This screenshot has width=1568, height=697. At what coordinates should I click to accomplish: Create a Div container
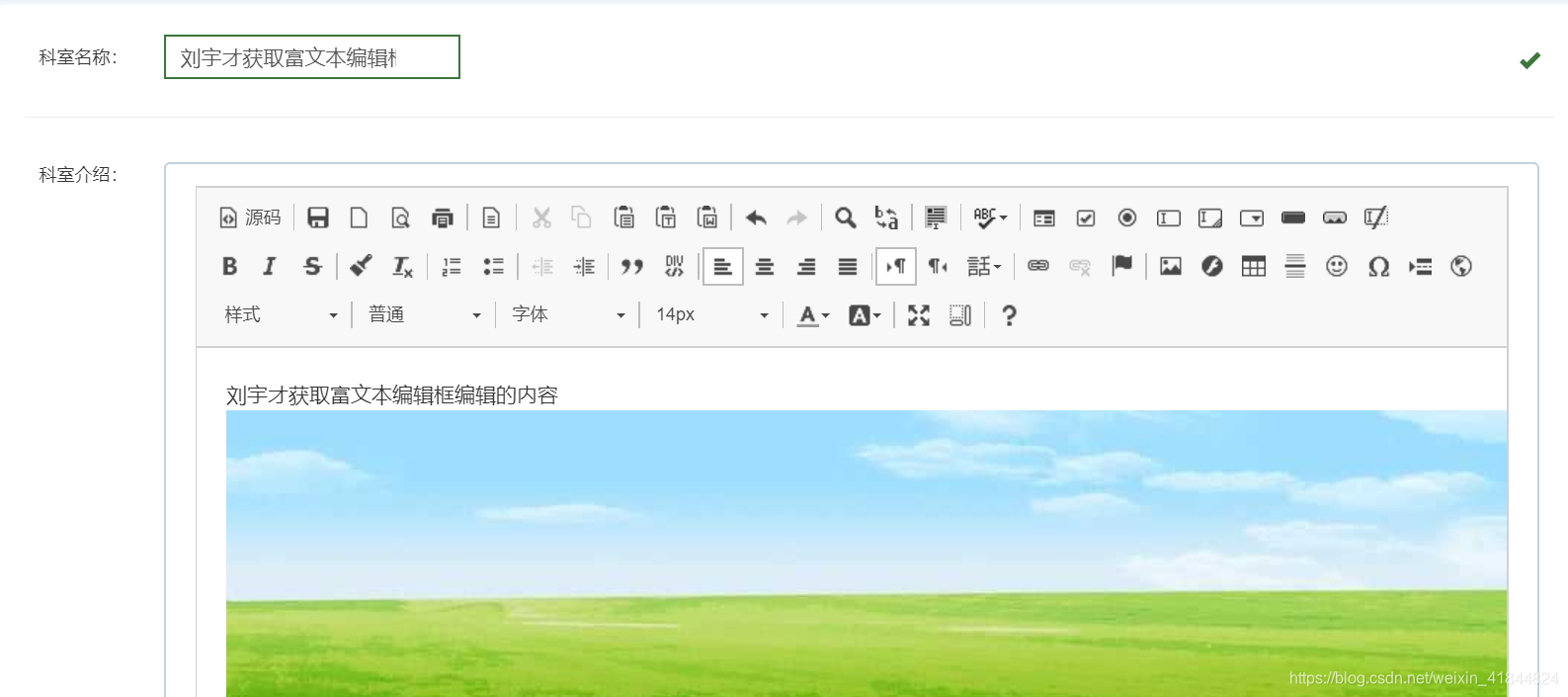point(674,266)
